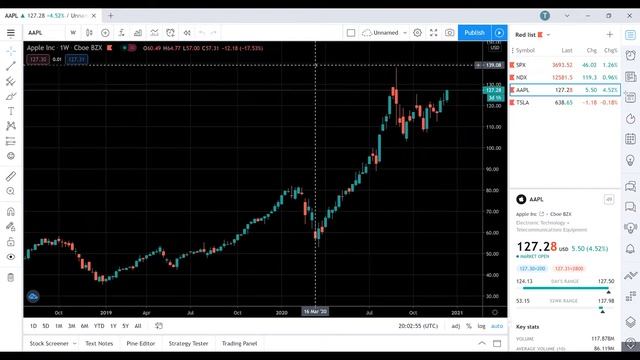The width and height of the screenshot is (640, 360).
Task: Open the Pine Editor tab
Action: [141, 344]
